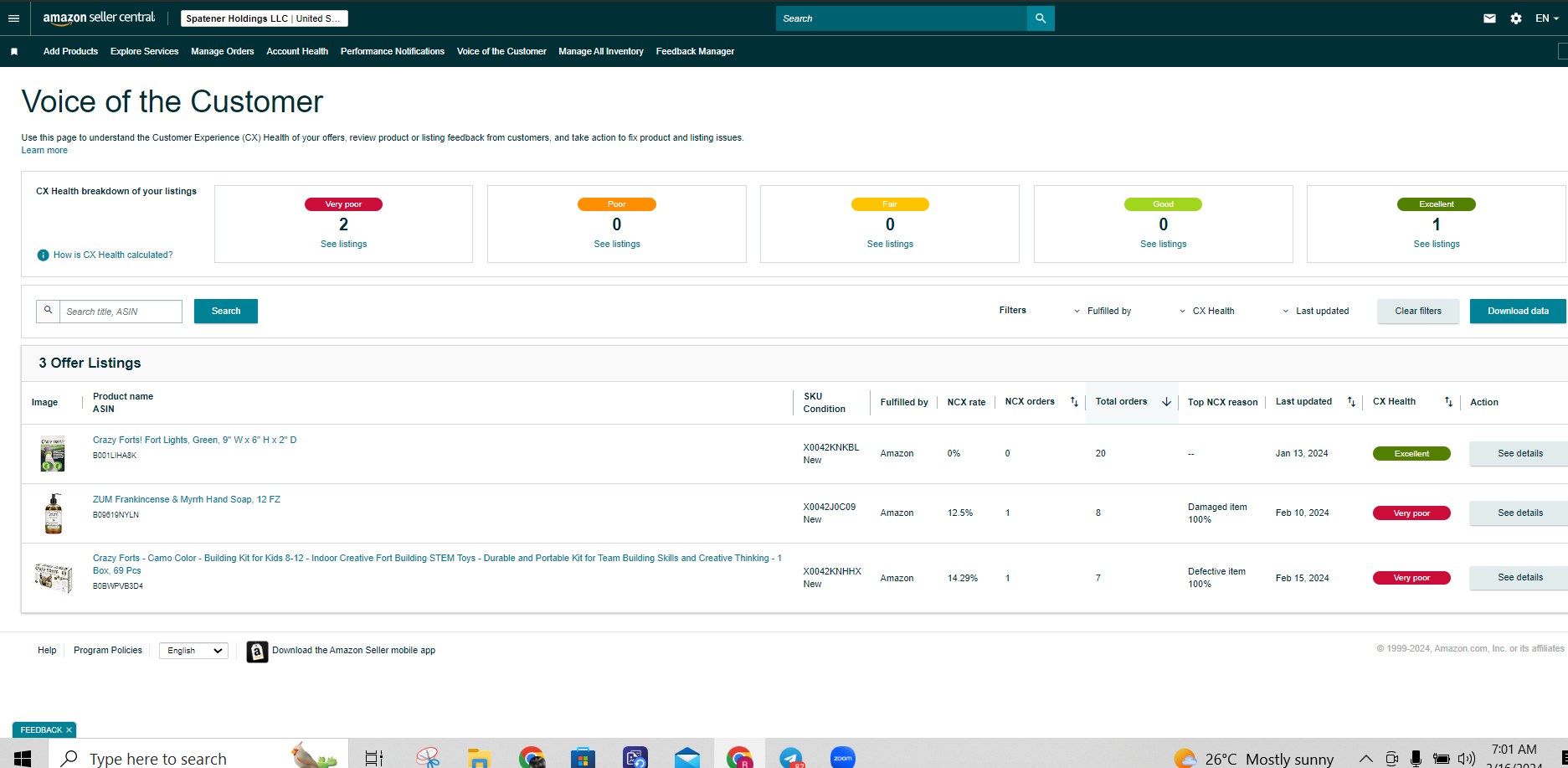Expand the CX Health filter
1568x768 pixels.
pos(1206,312)
